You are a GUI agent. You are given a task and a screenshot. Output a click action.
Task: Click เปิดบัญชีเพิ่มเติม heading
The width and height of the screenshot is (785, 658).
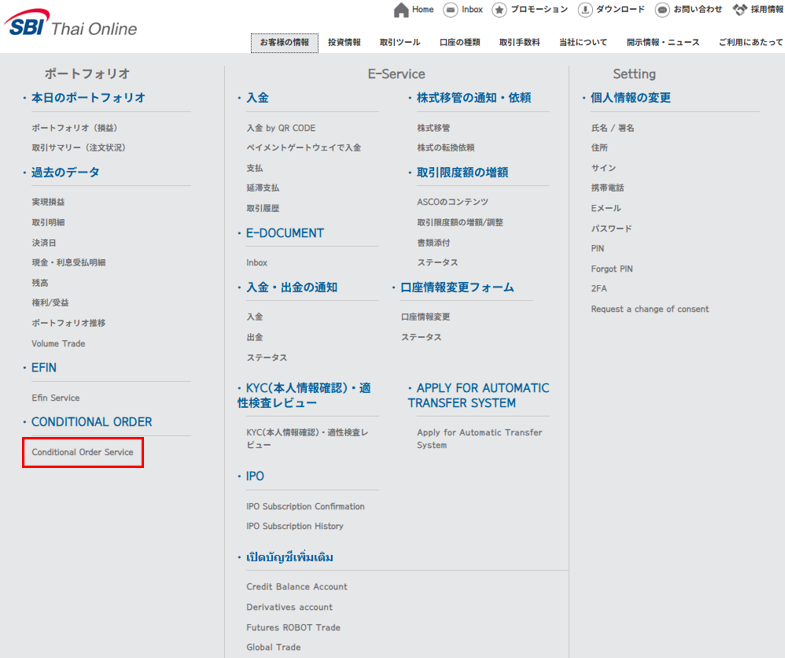(x=290, y=557)
